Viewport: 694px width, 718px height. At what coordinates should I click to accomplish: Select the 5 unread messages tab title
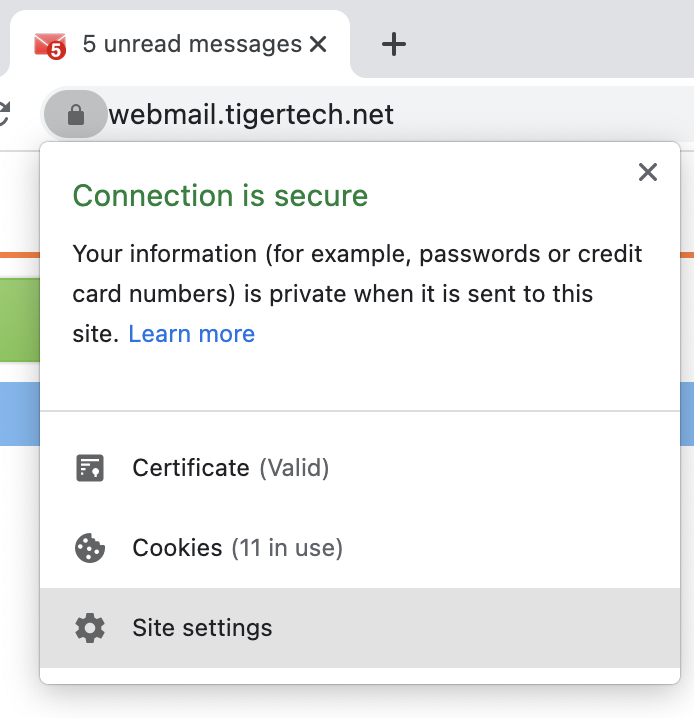(192, 44)
